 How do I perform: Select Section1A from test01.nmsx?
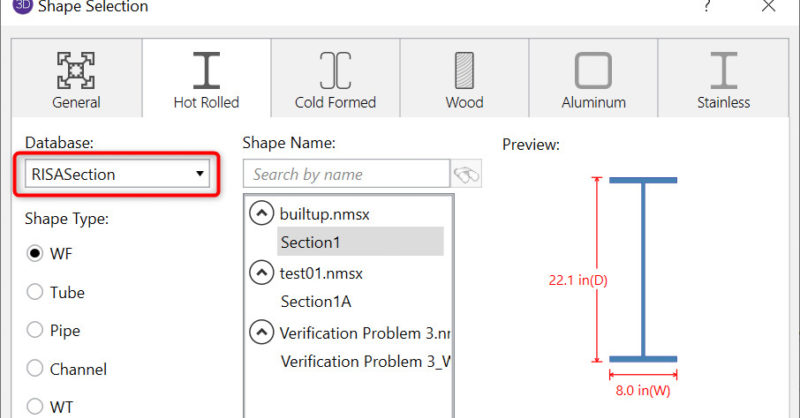click(x=316, y=301)
